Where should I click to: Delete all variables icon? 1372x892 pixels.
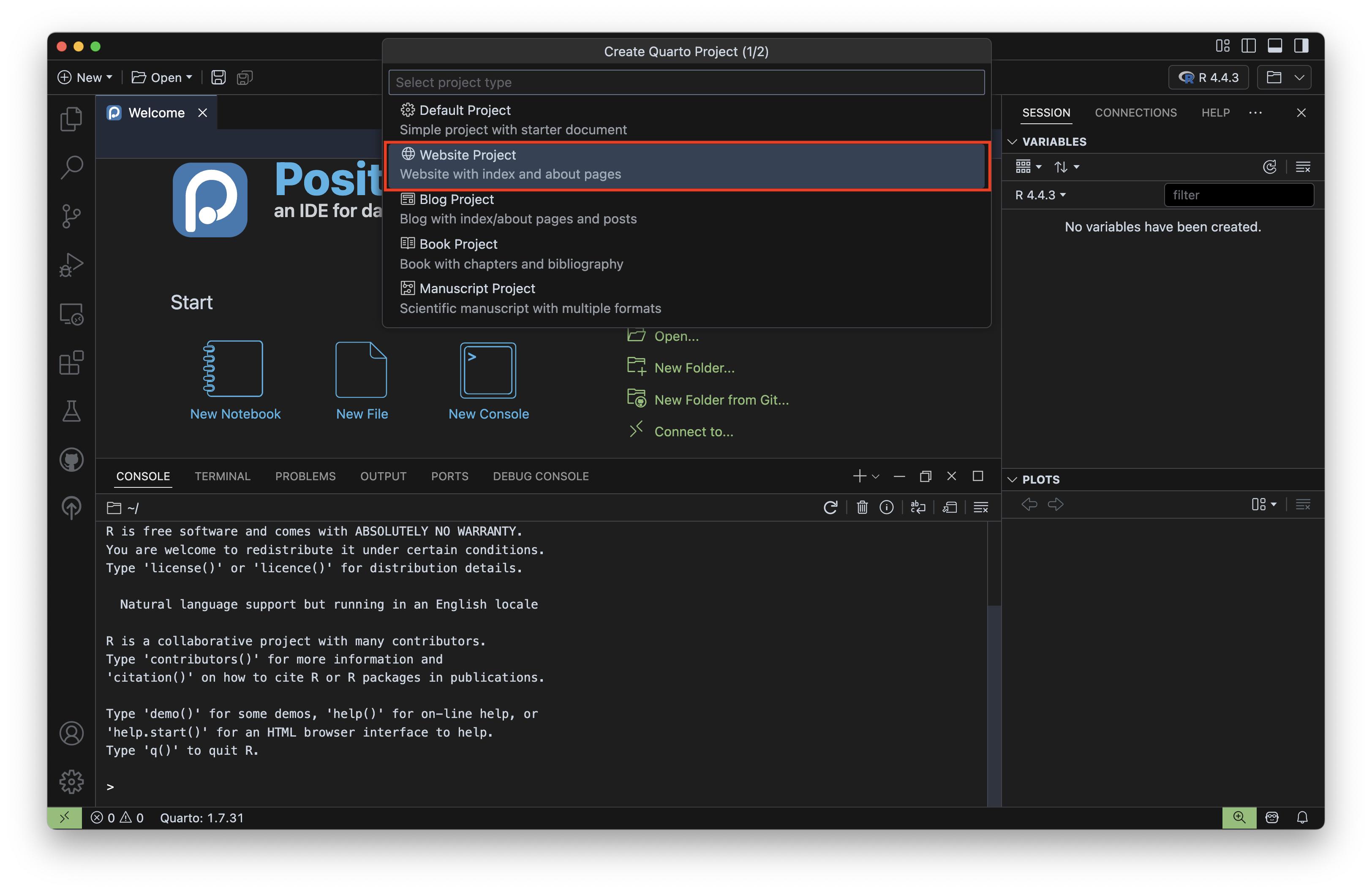[1303, 166]
